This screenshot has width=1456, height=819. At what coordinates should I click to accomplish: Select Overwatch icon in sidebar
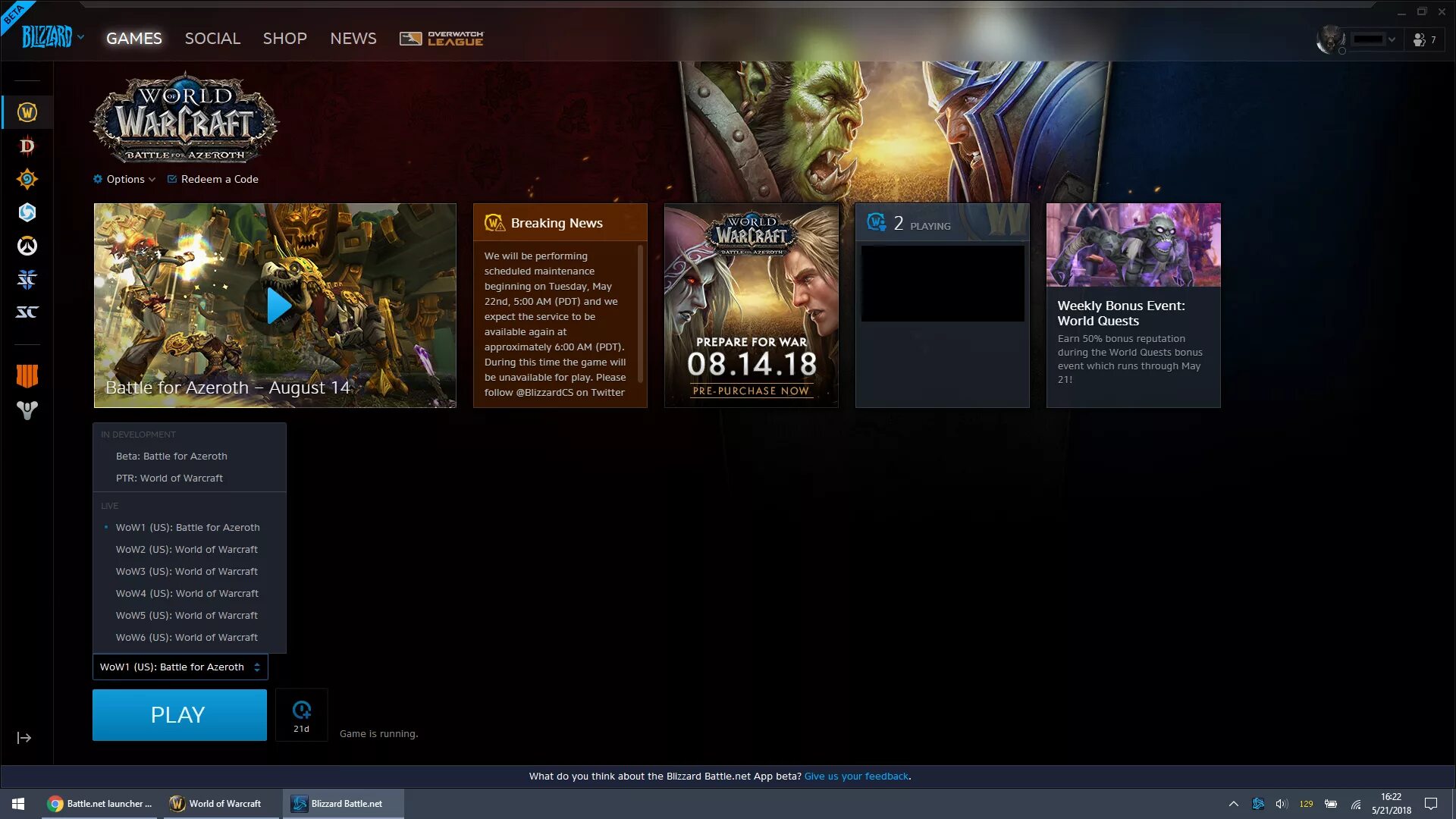[x=27, y=246]
